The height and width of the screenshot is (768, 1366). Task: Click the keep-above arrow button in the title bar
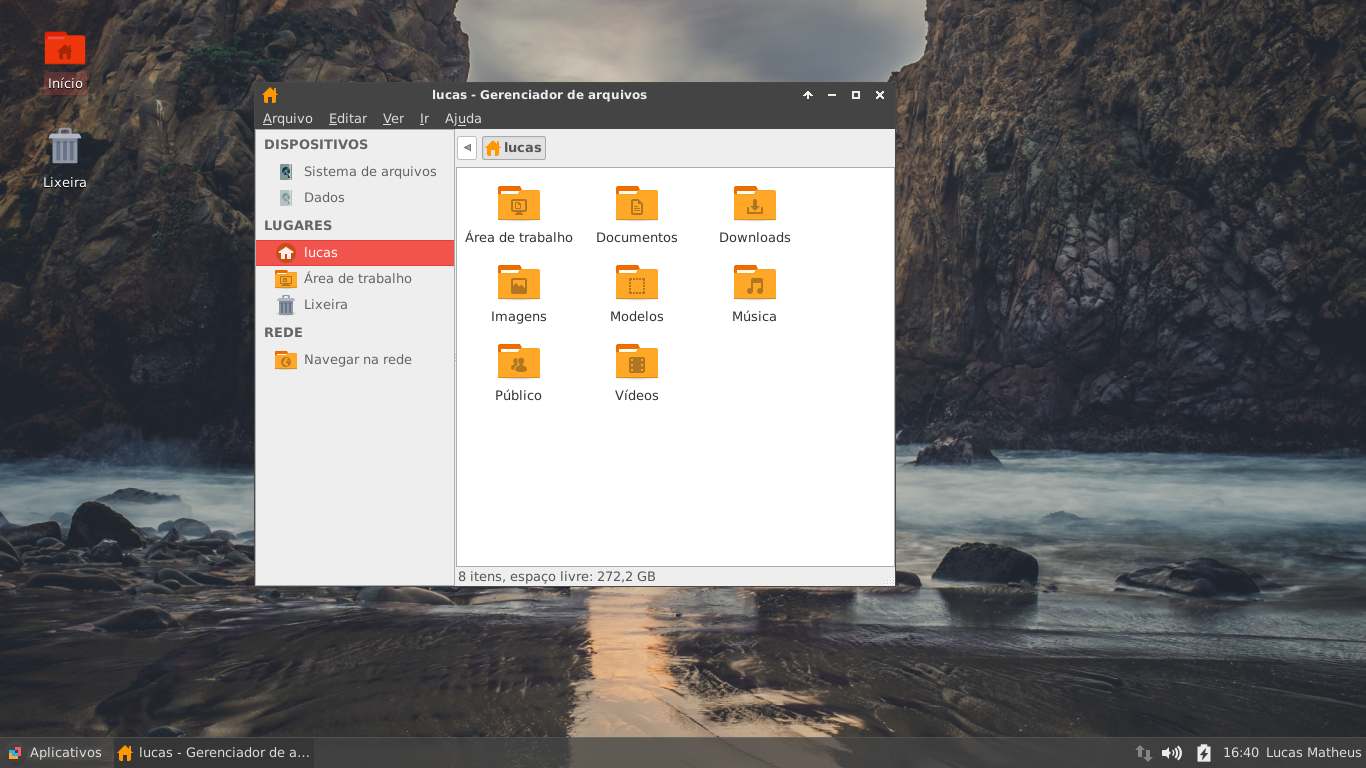[808, 95]
